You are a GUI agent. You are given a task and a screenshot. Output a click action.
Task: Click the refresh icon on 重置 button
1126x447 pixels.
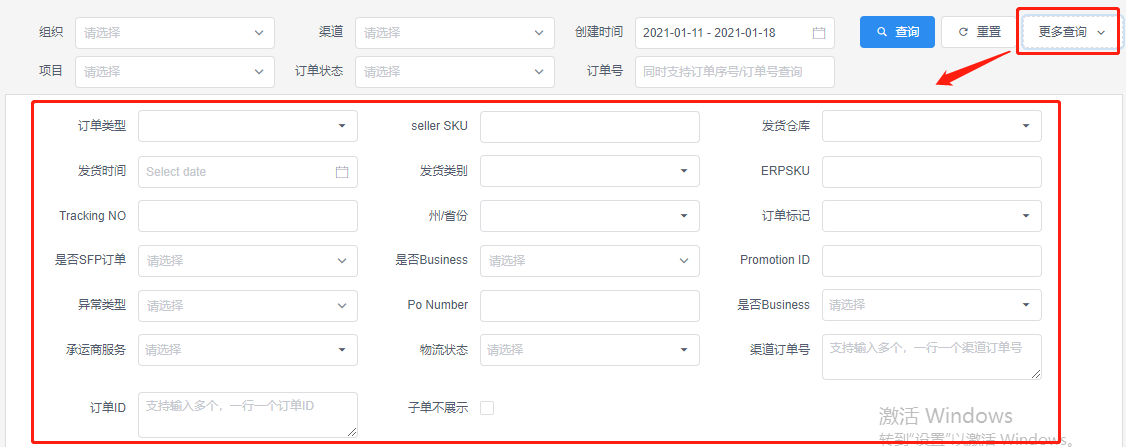964,32
